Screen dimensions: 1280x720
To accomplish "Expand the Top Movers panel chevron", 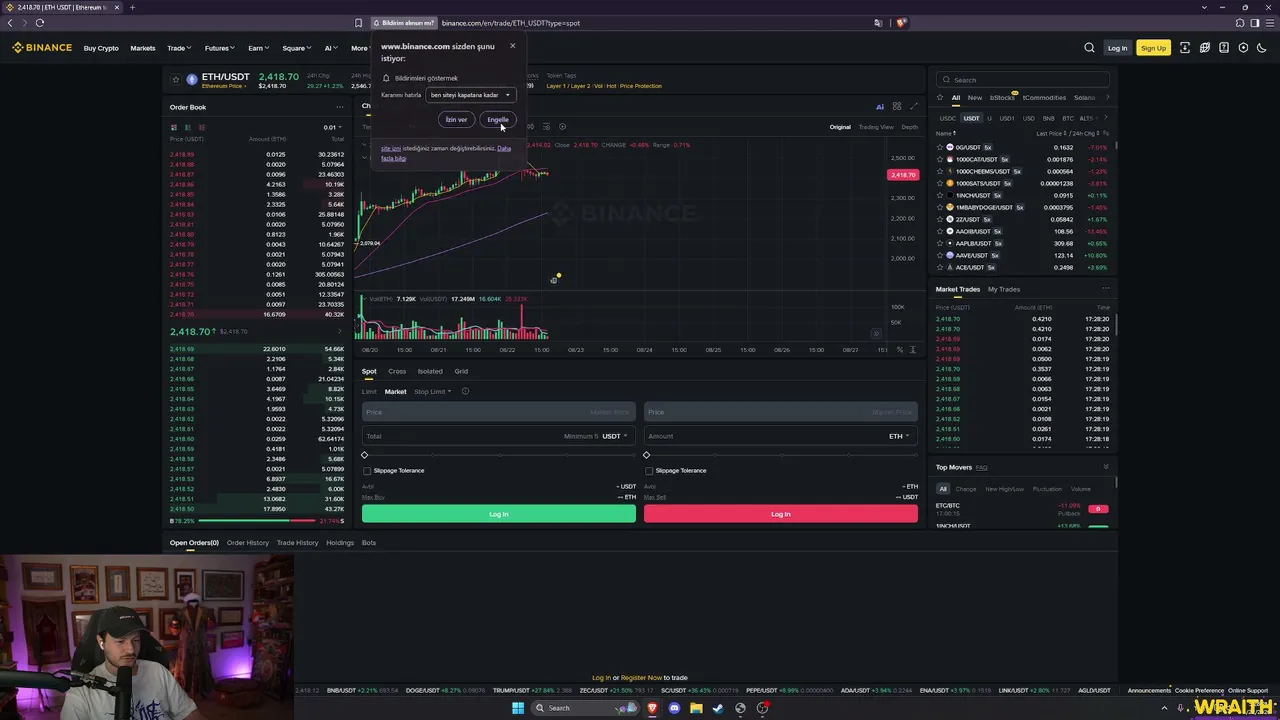I will pyautogui.click(x=1105, y=467).
